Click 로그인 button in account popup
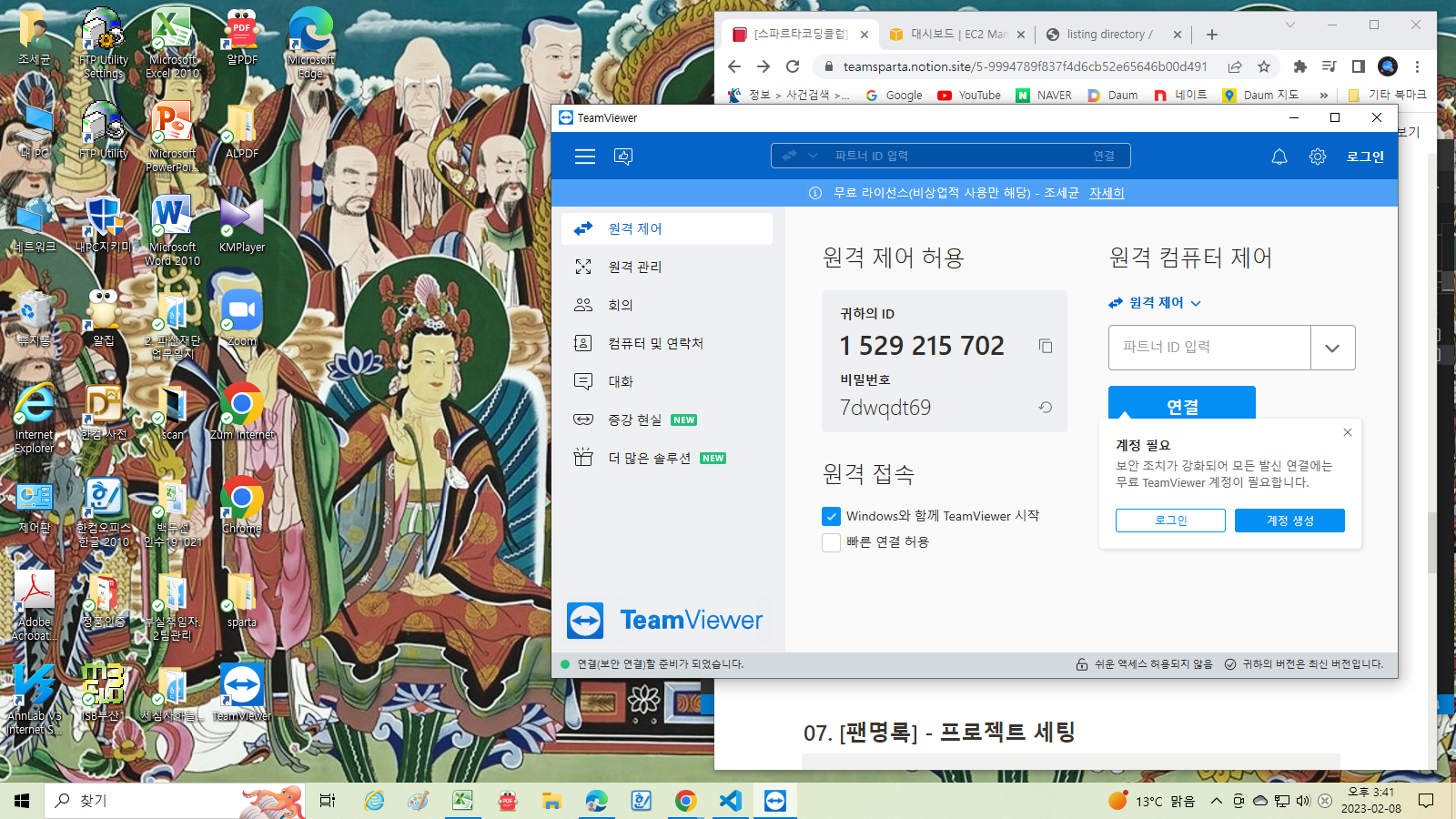Viewport: 1456px width, 819px height. pyautogui.click(x=1170, y=521)
